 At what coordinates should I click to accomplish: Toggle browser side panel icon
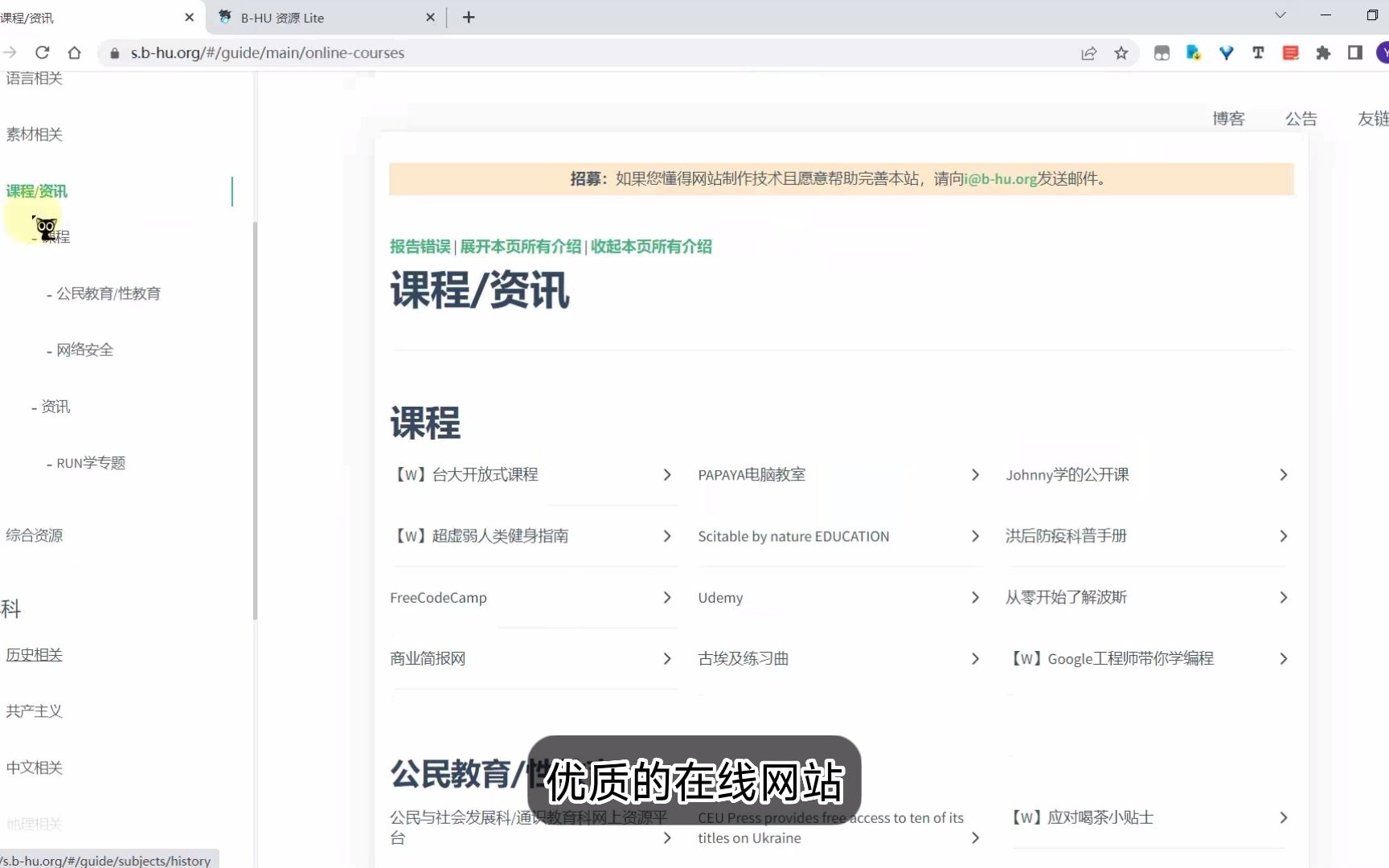point(1355,53)
